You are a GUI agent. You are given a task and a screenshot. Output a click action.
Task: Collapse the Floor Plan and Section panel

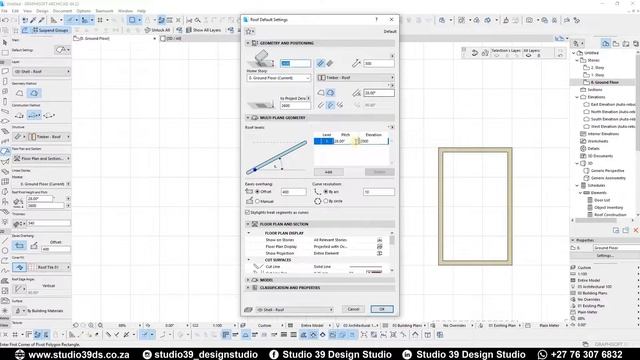(x=248, y=224)
